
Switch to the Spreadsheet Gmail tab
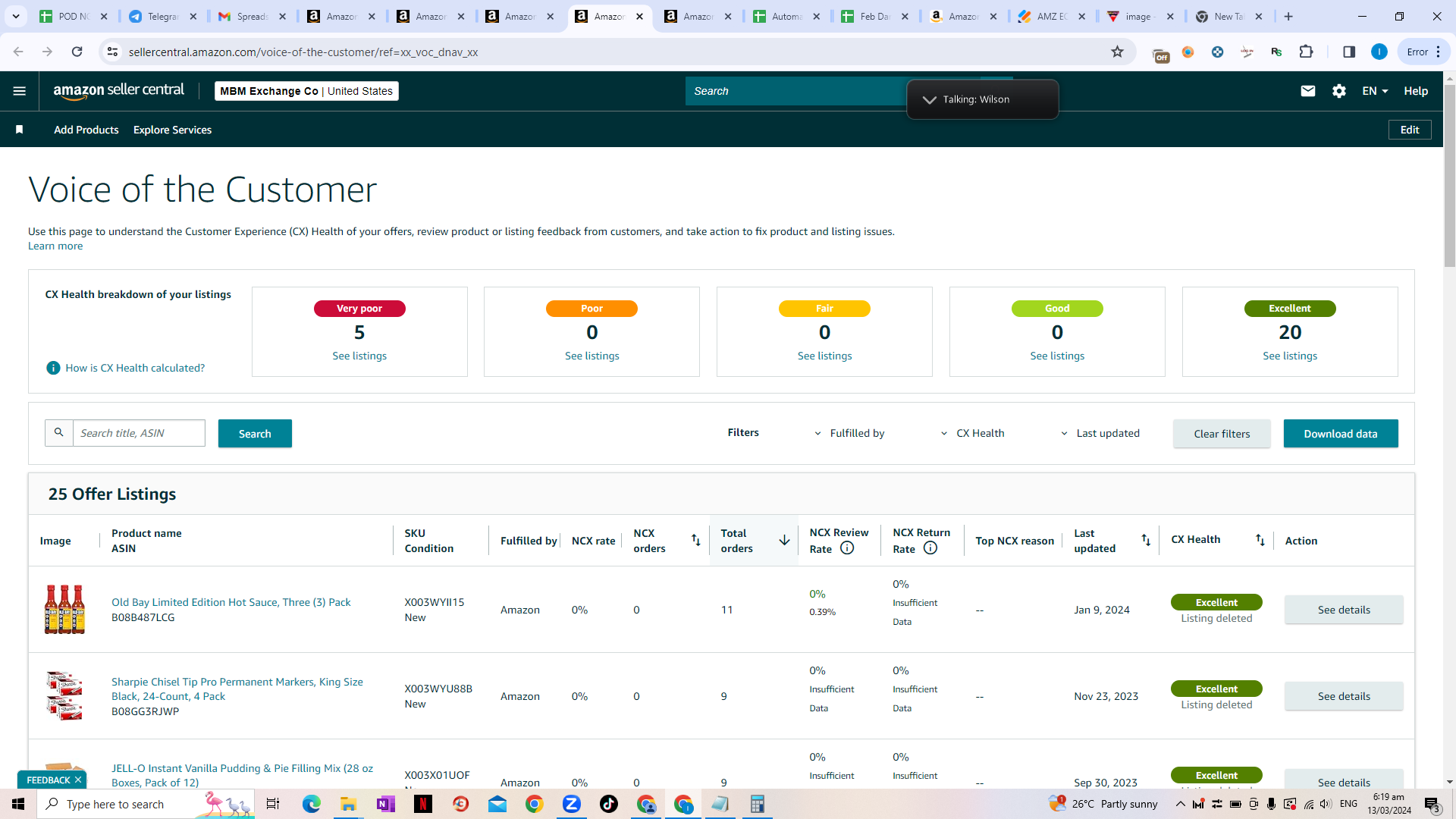pos(252,16)
